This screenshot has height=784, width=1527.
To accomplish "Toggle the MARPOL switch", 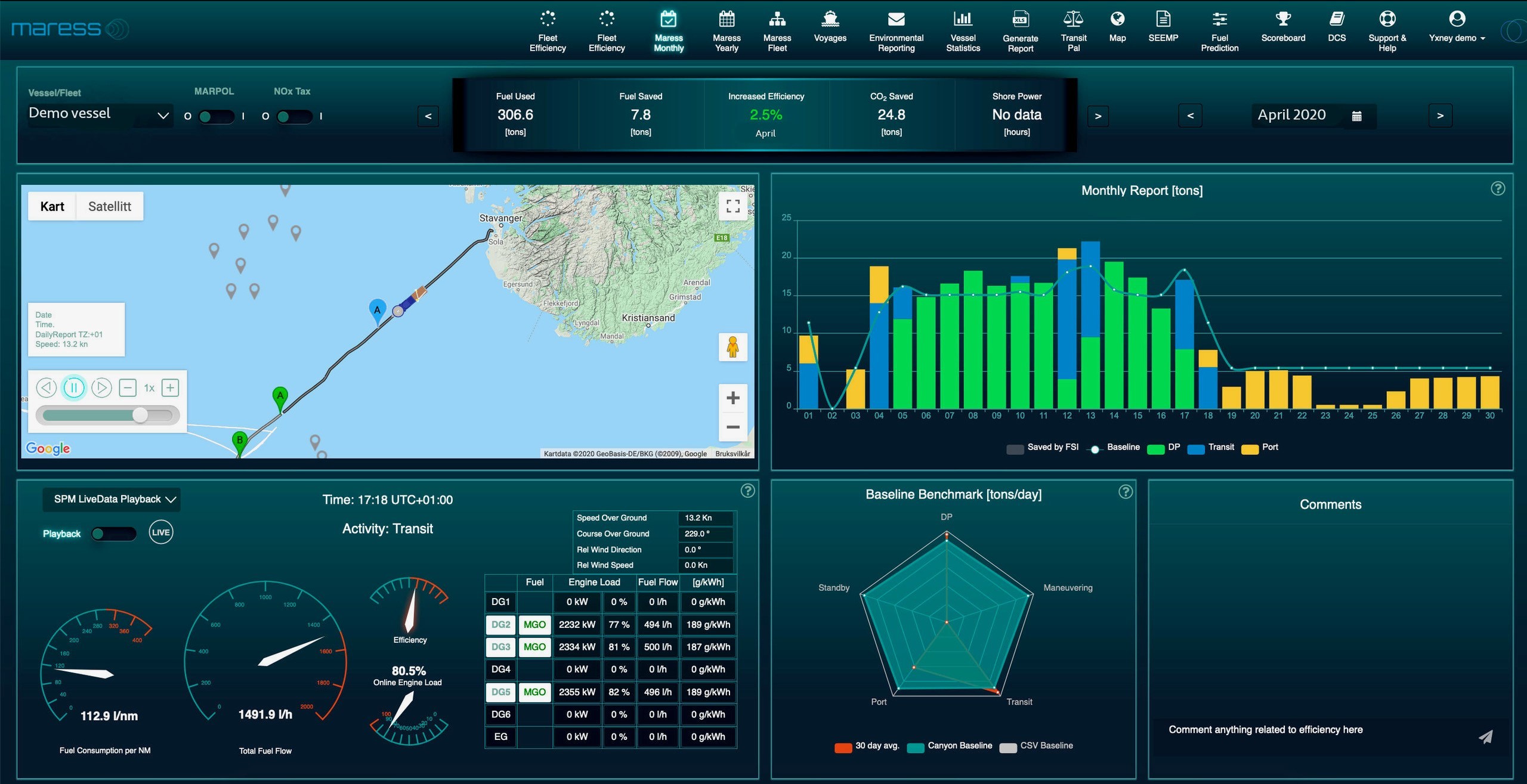I will [215, 116].
